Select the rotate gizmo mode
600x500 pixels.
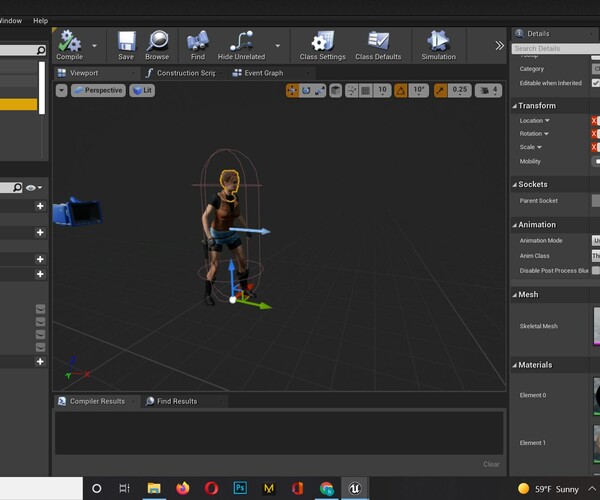306,91
